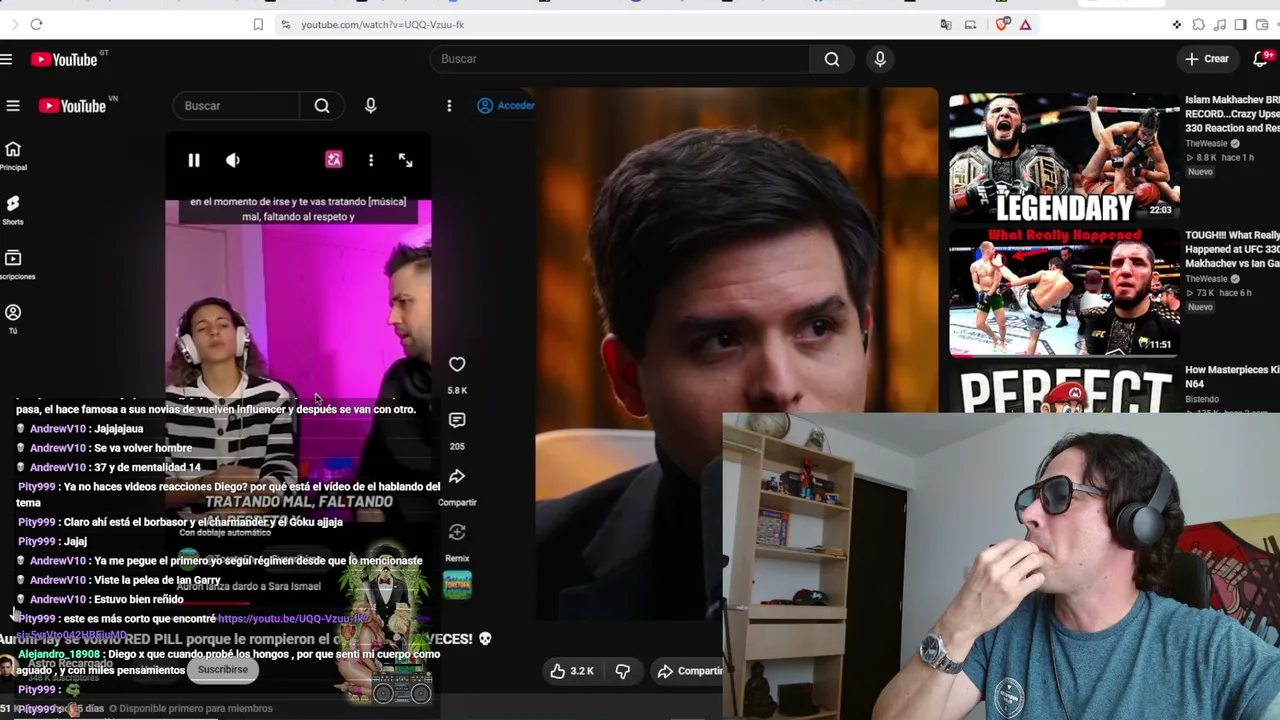This screenshot has height=720, width=1280.
Task: Open the three-dot settings menu beside Acceder
Action: coord(449,105)
